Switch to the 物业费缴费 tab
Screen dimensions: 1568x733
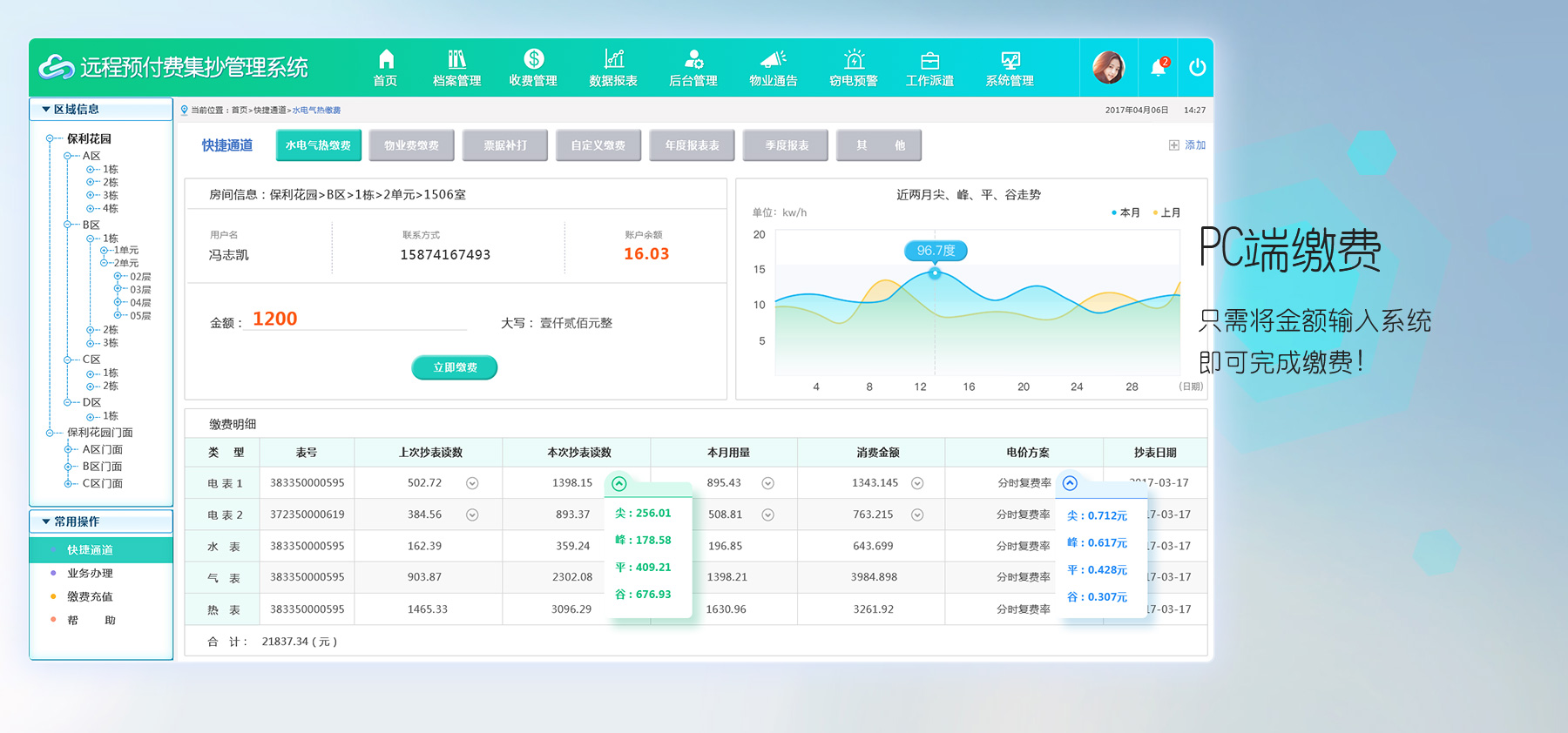(x=411, y=145)
